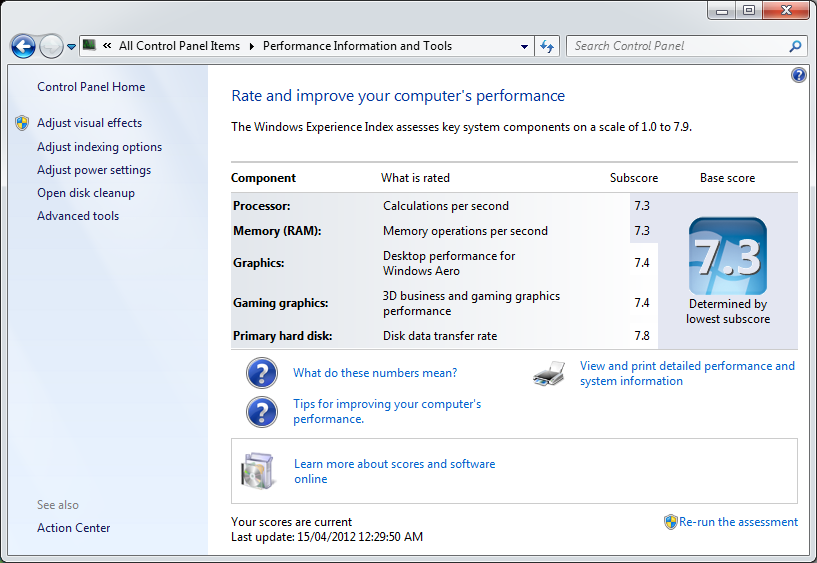The height and width of the screenshot is (563, 817).
Task: Click Re-run the assessment
Action: point(738,522)
